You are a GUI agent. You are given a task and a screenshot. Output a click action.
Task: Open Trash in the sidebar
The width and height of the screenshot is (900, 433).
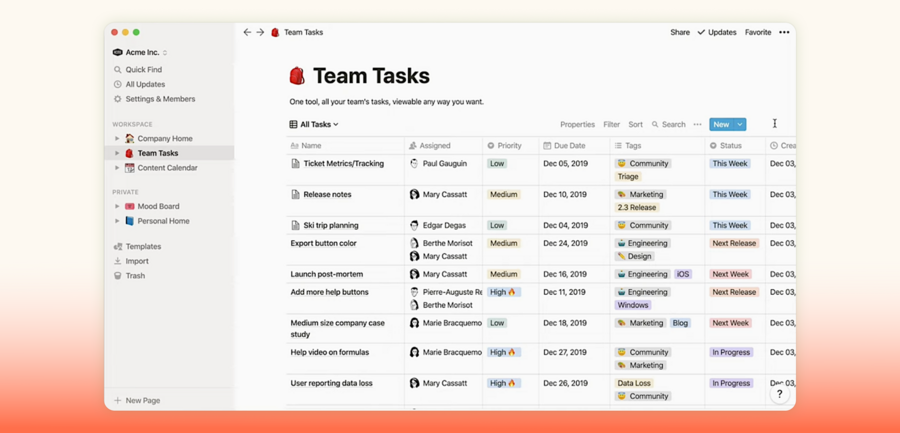pyautogui.click(x=135, y=276)
